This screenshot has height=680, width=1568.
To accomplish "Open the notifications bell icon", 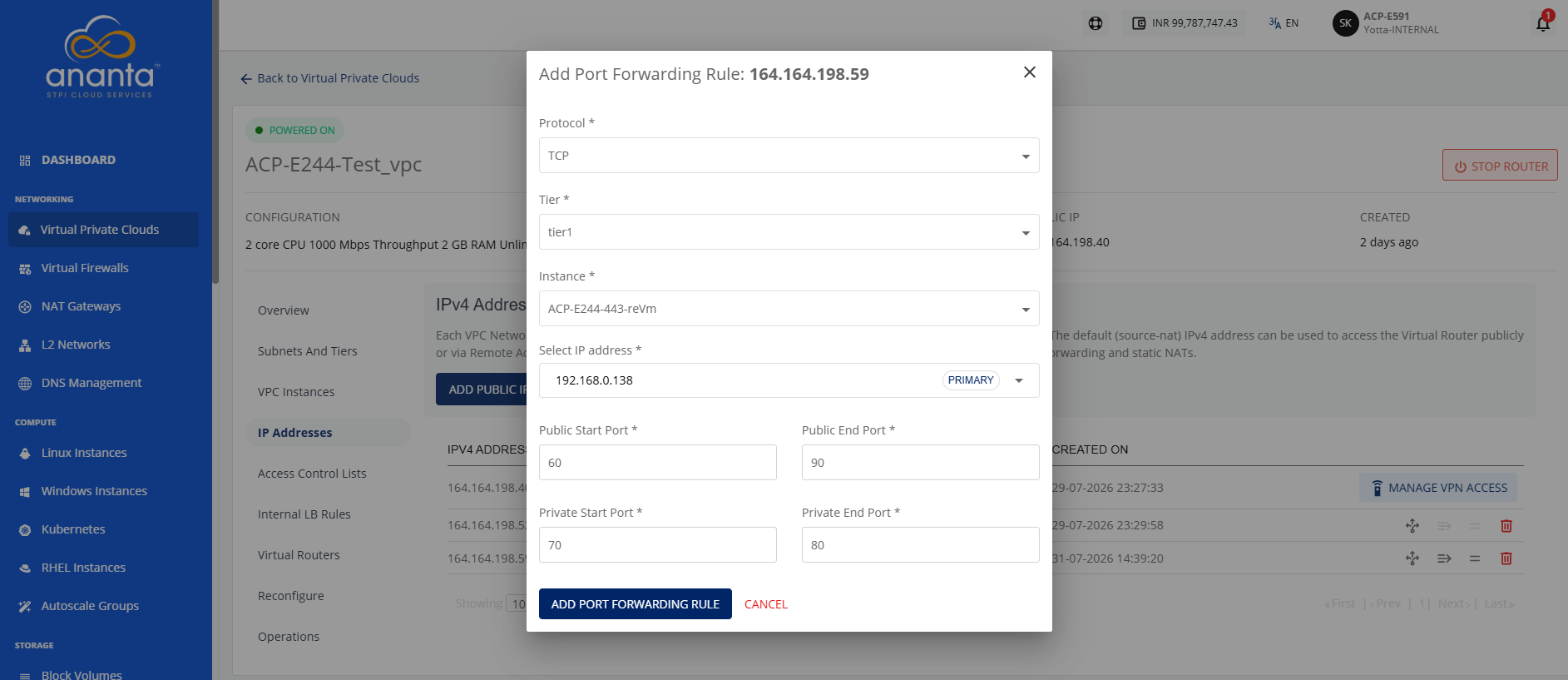I will [x=1543, y=22].
